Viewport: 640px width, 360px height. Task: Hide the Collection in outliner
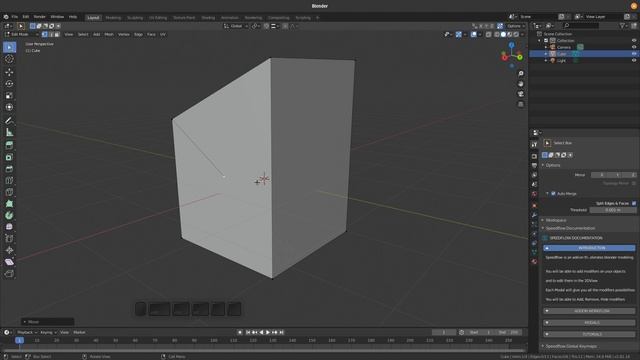(634, 41)
